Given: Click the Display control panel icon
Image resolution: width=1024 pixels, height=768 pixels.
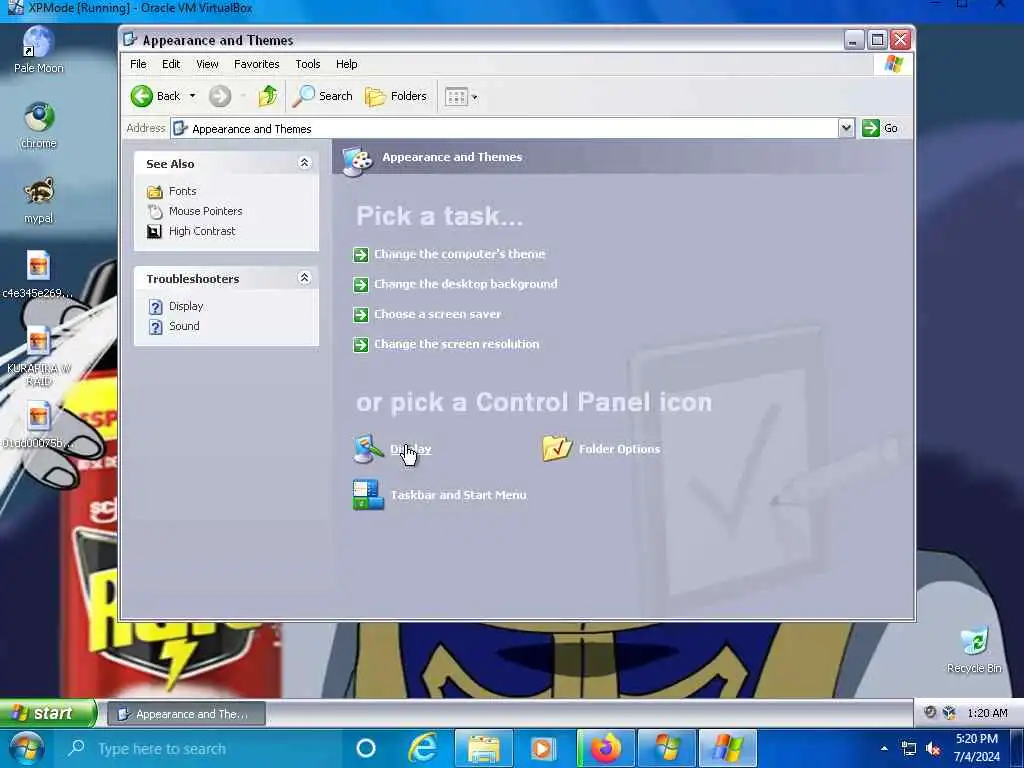Looking at the screenshot, I should (x=368, y=449).
